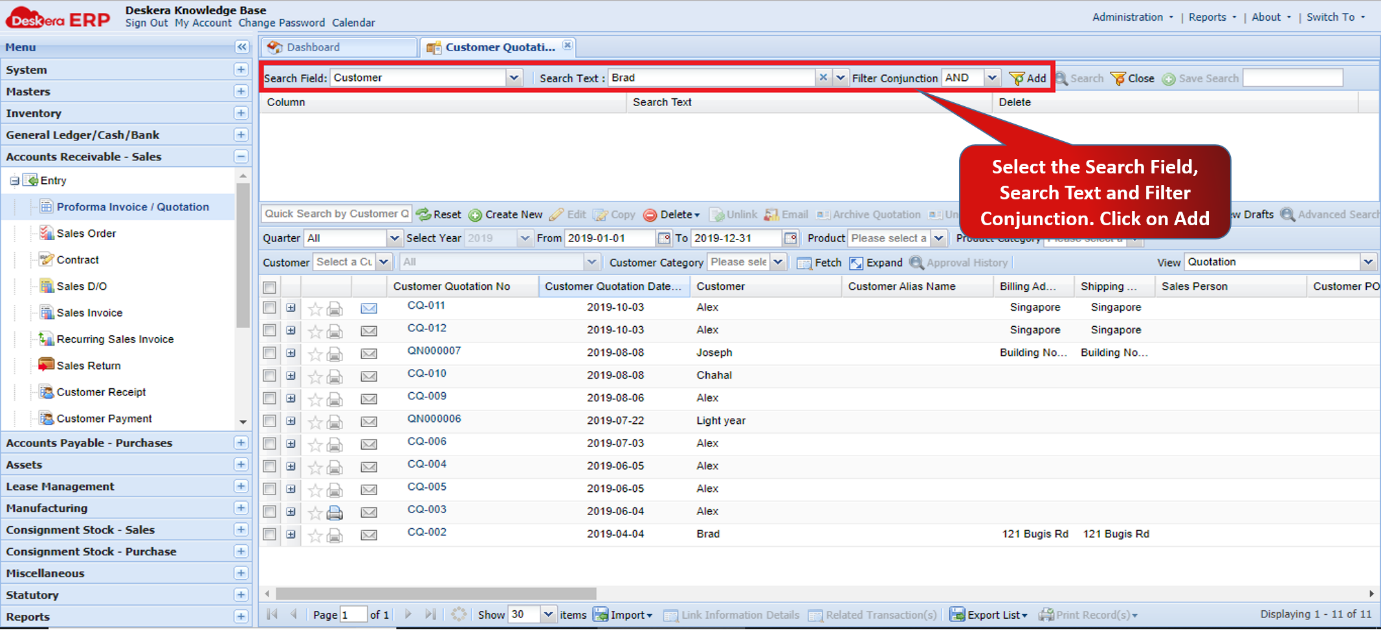
Task: Click the Import icon button
Action: pyautogui.click(x=622, y=615)
